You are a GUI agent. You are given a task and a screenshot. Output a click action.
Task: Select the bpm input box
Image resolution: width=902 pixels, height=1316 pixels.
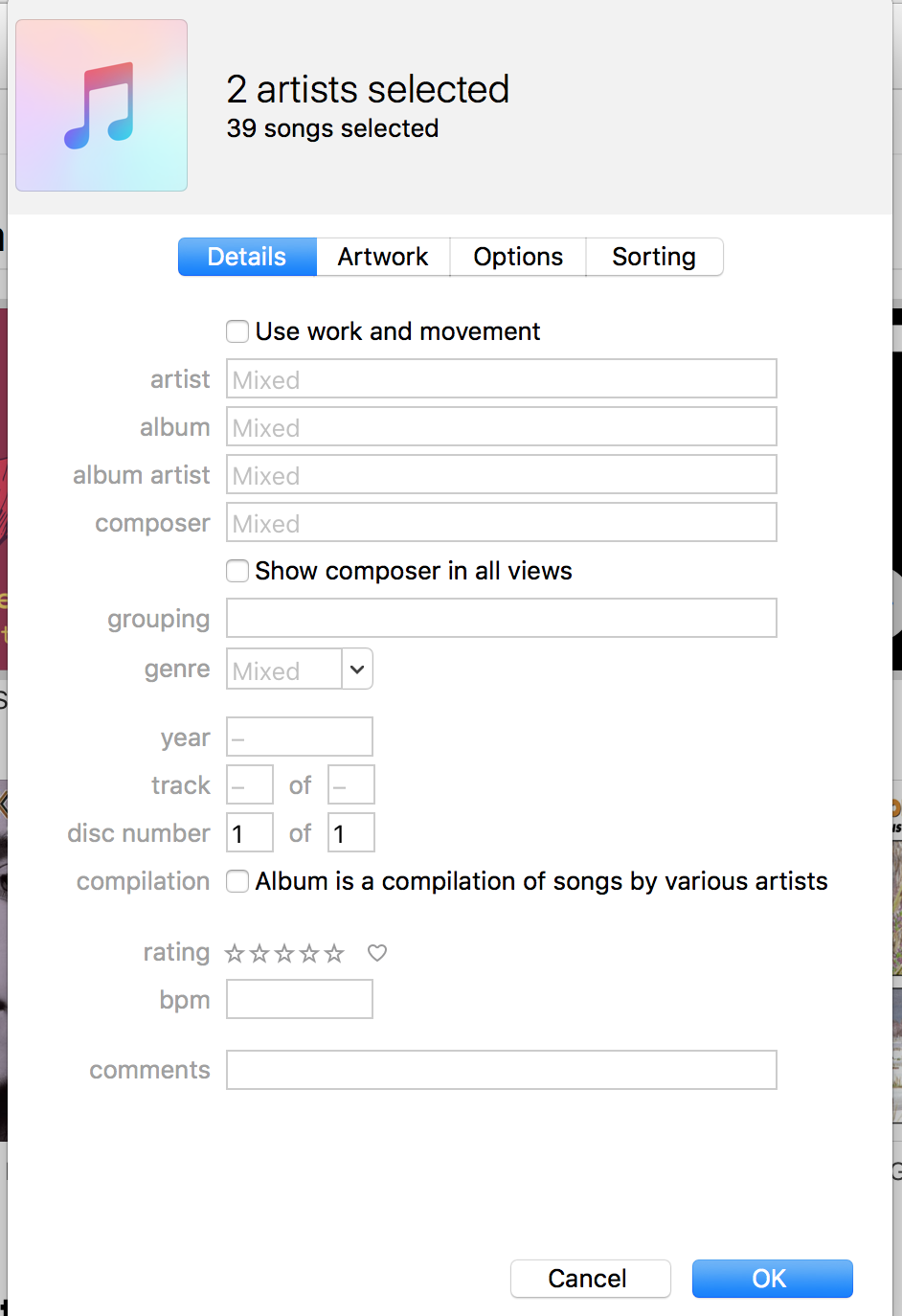click(299, 999)
